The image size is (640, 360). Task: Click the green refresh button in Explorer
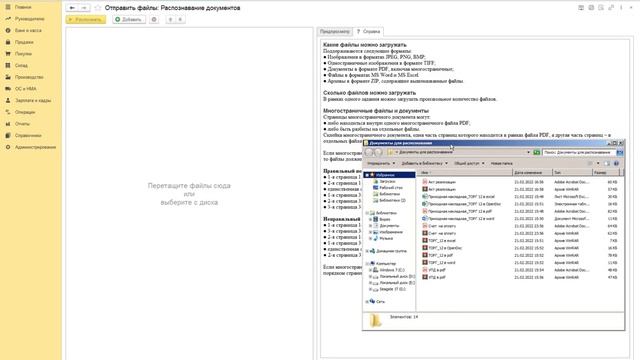click(x=536, y=152)
